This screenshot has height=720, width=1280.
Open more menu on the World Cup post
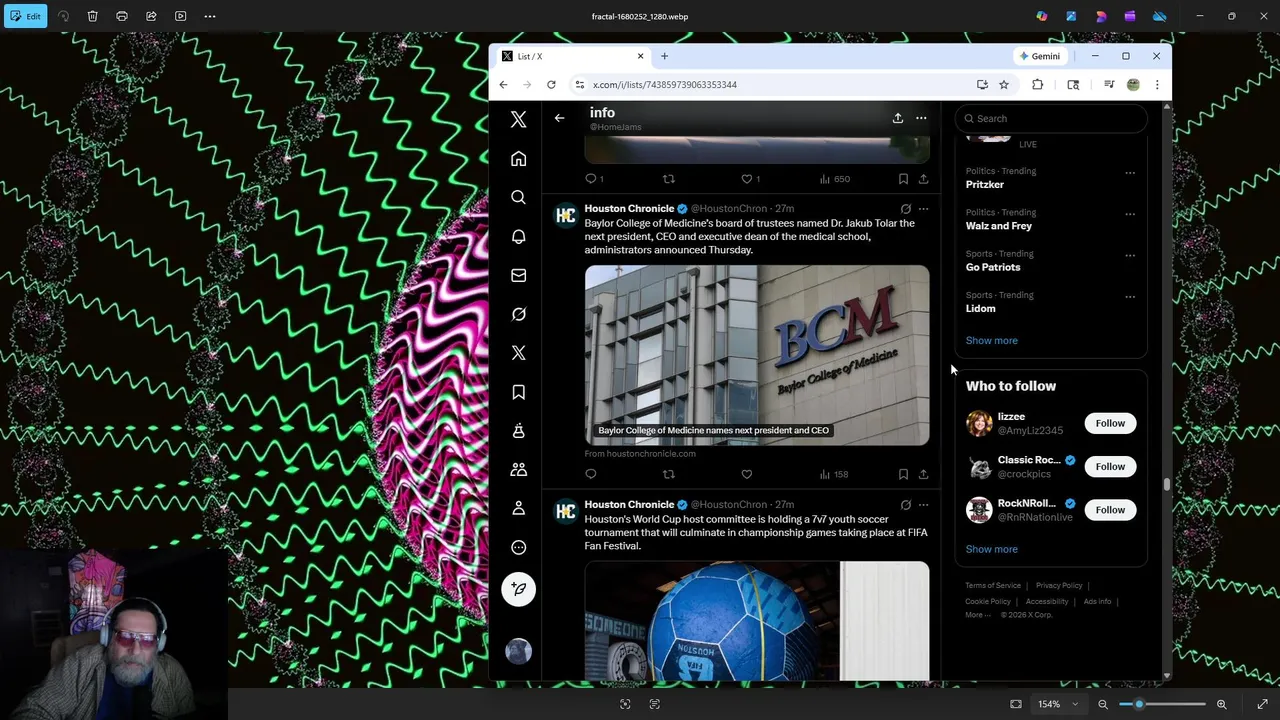pos(923,505)
